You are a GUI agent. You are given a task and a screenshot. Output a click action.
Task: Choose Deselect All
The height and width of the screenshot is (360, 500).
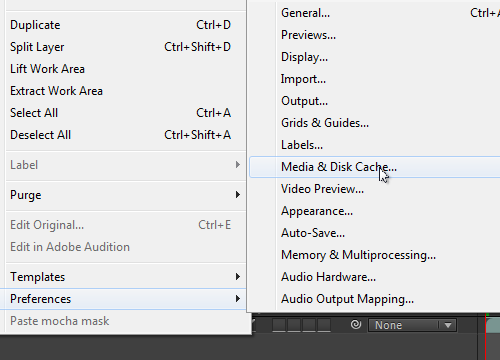tap(123, 135)
